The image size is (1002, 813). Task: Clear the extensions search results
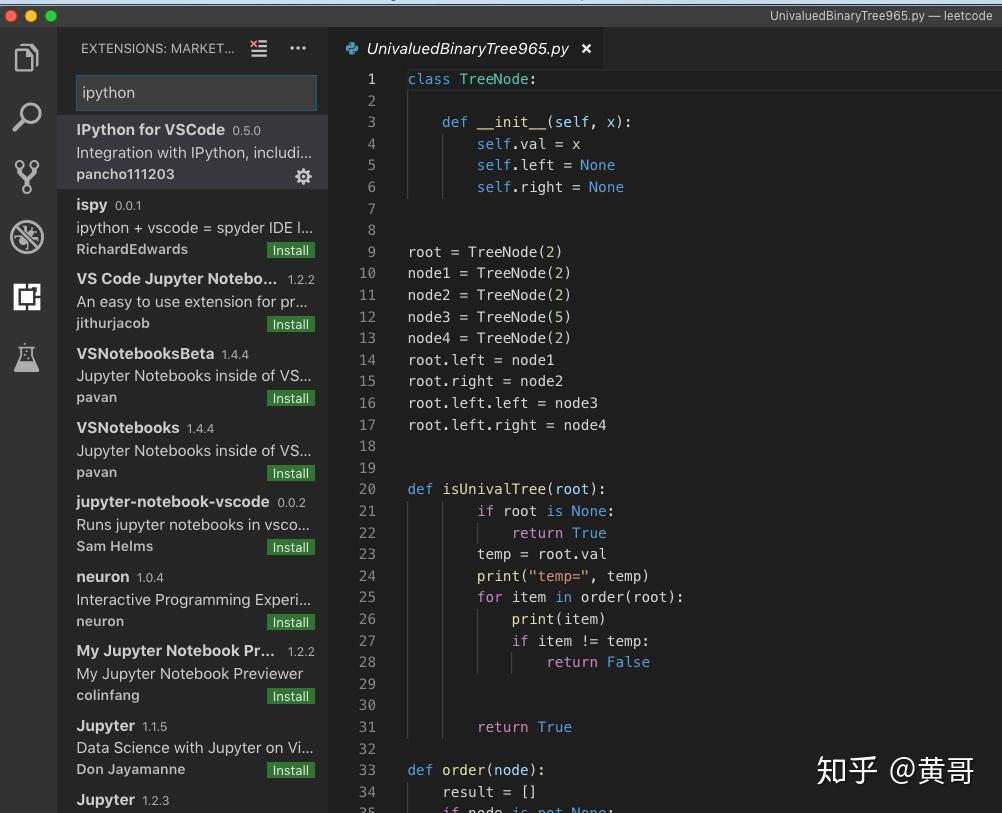tap(259, 48)
